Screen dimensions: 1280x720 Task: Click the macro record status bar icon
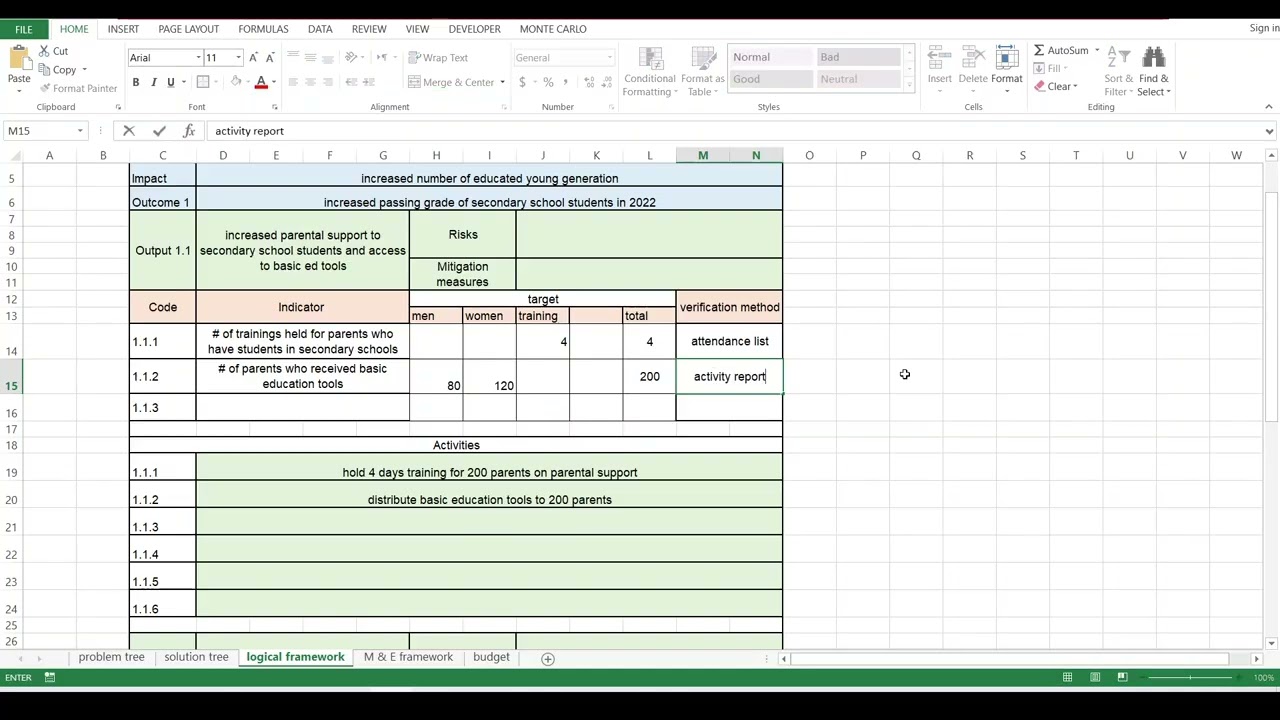pos(49,677)
